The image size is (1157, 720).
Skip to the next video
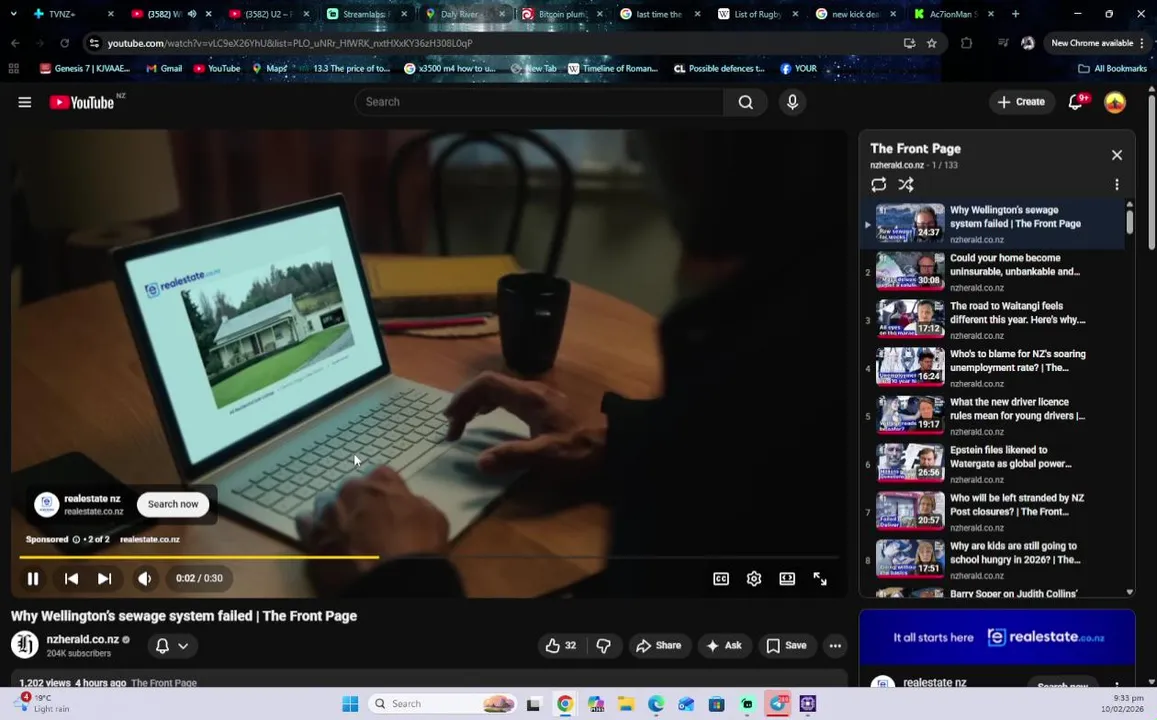click(105, 578)
